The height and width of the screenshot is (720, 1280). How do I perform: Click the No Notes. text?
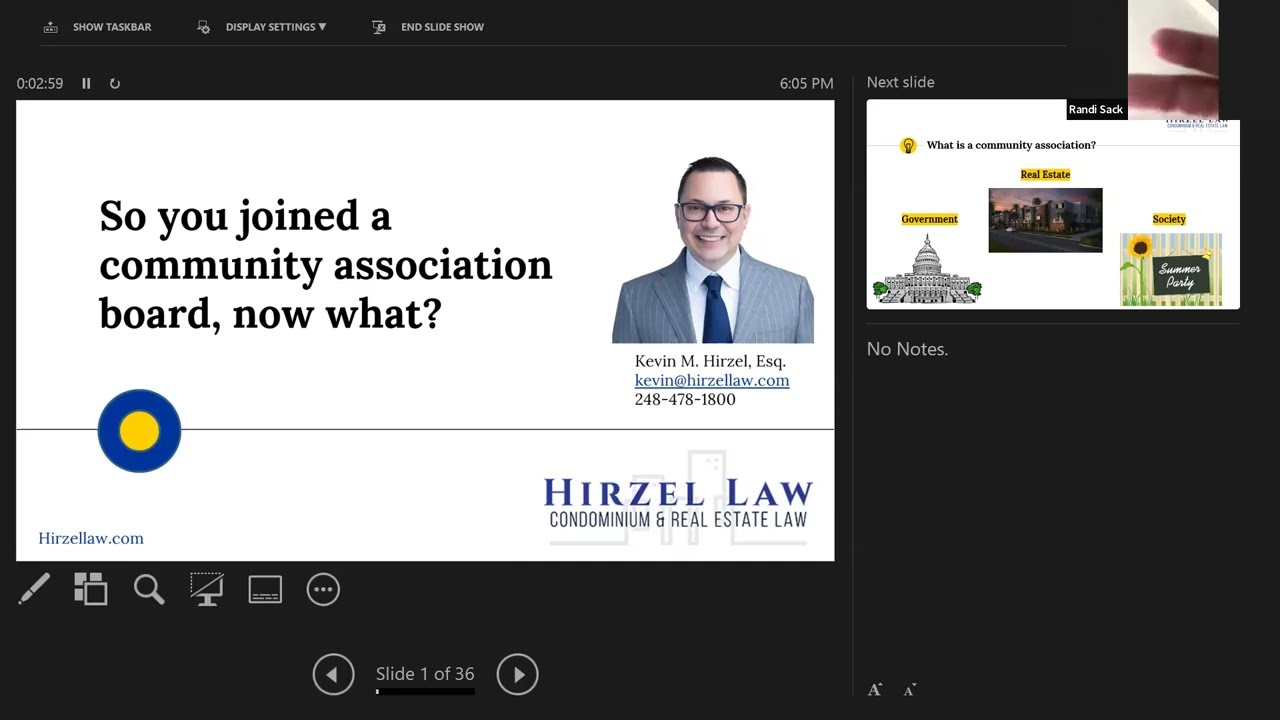(907, 349)
